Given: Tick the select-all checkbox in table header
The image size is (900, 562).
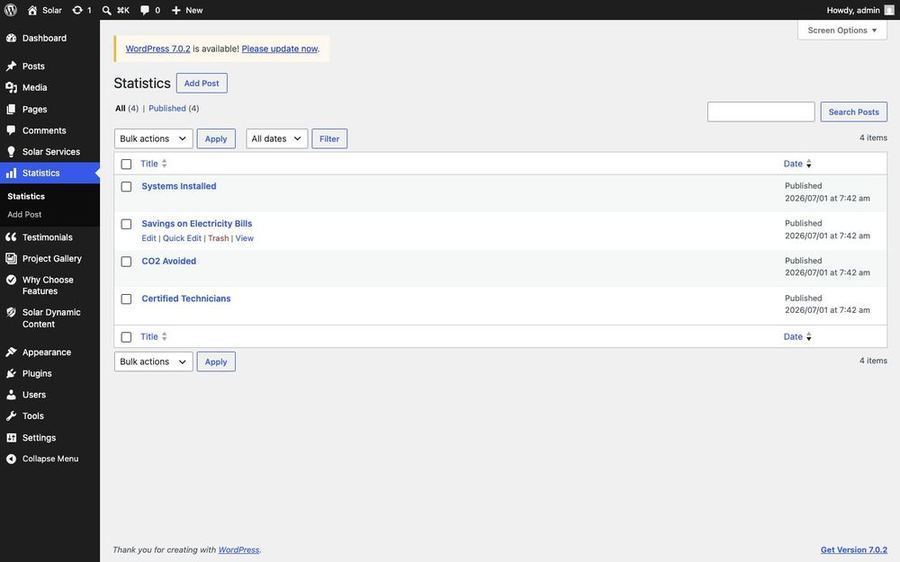Looking at the screenshot, I should pos(126,164).
